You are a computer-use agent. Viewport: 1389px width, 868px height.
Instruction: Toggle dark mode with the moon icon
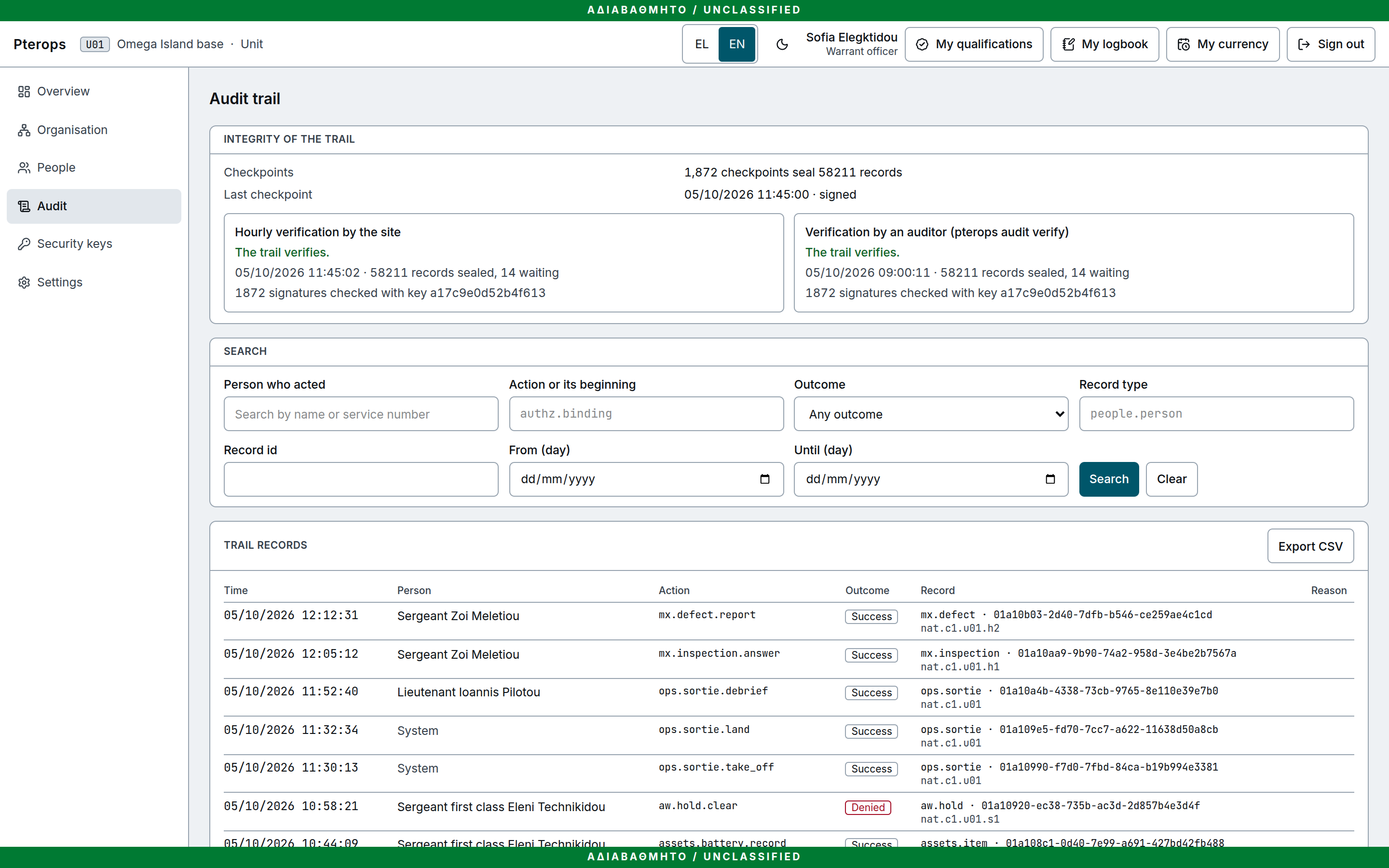click(x=782, y=44)
